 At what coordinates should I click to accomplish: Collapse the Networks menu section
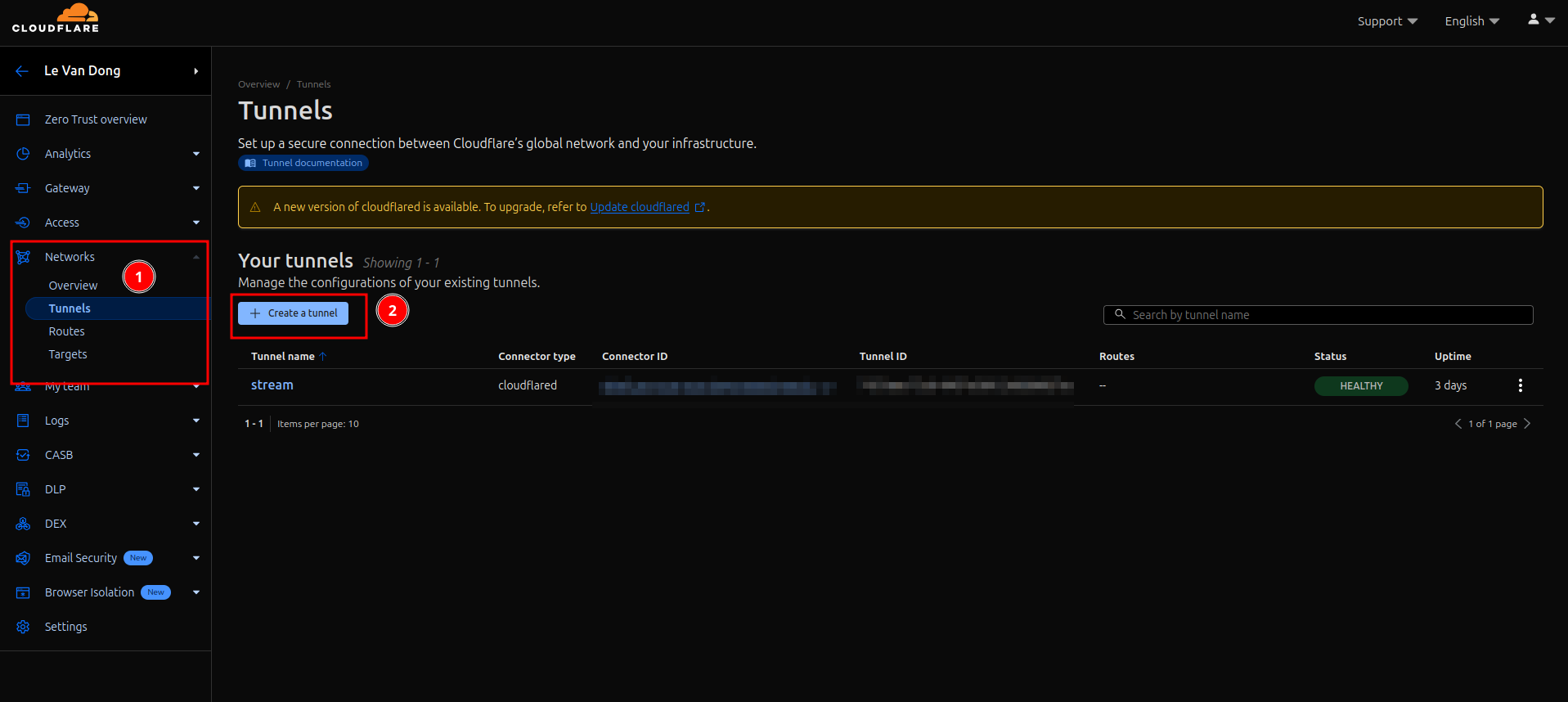(x=195, y=257)
